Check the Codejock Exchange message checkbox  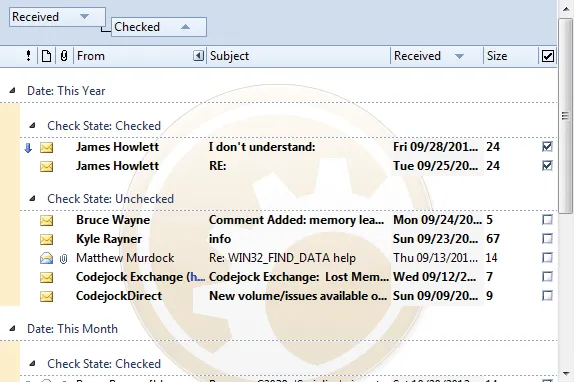coord(547,277)
